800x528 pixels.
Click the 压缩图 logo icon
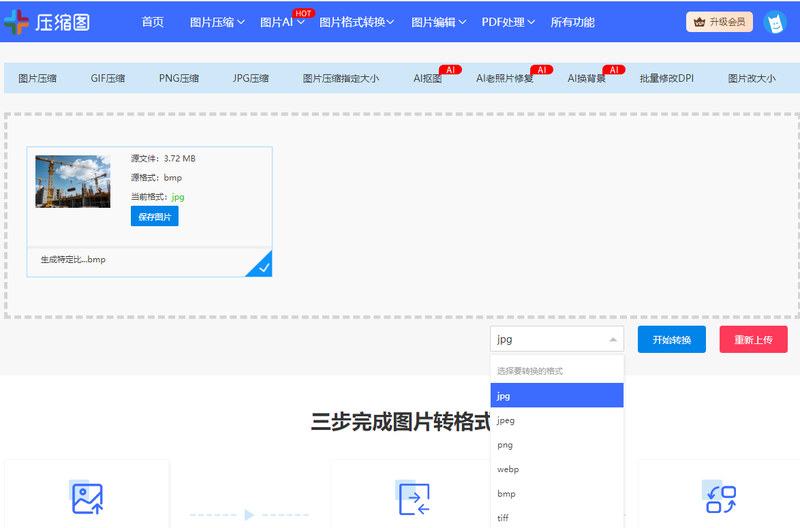point(17,22)
